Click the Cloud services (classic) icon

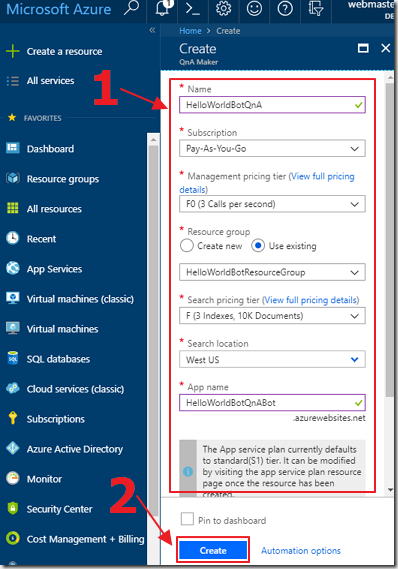click(x=13, y=388)
